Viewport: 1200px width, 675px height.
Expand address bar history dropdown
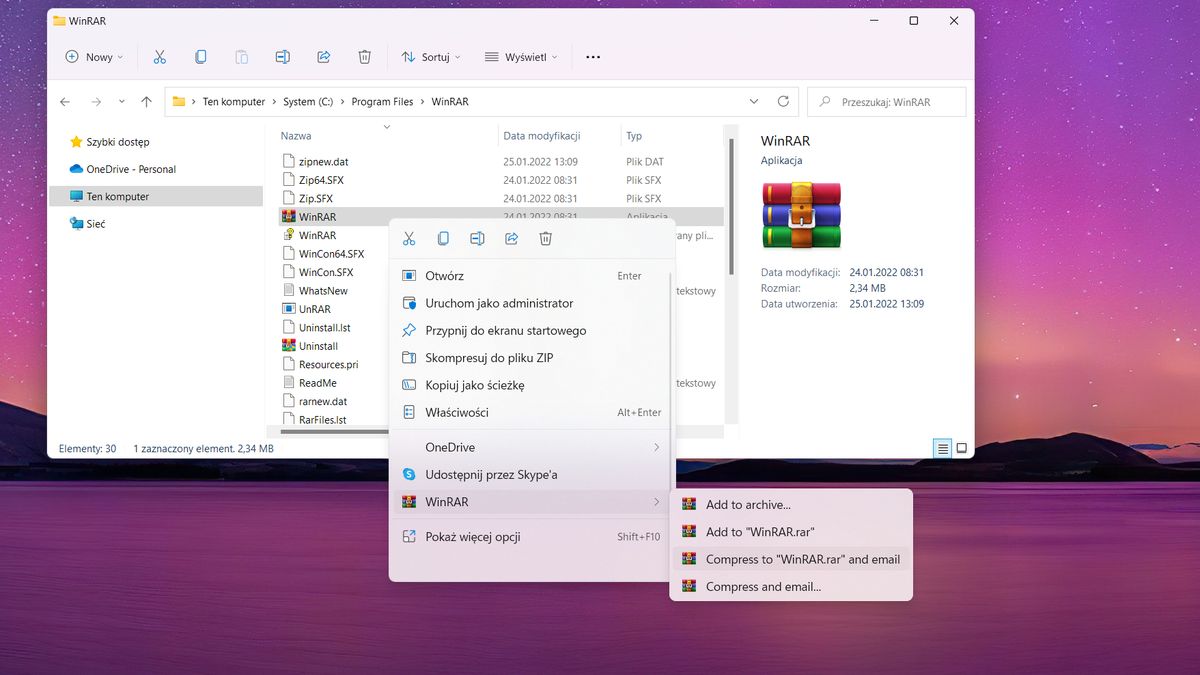click(754, 101)
